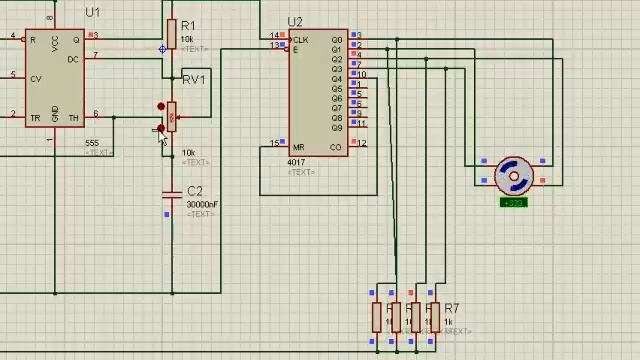Click the CO pin label on U2
The height and width of the screenshot is (360, 640).
click(x=336, y=147)
